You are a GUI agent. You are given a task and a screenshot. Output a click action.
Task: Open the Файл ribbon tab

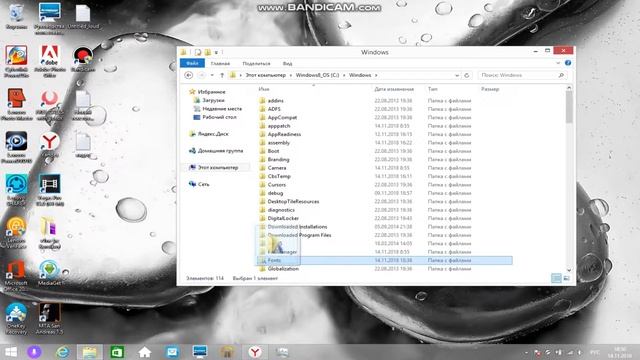tap(192, 64)
